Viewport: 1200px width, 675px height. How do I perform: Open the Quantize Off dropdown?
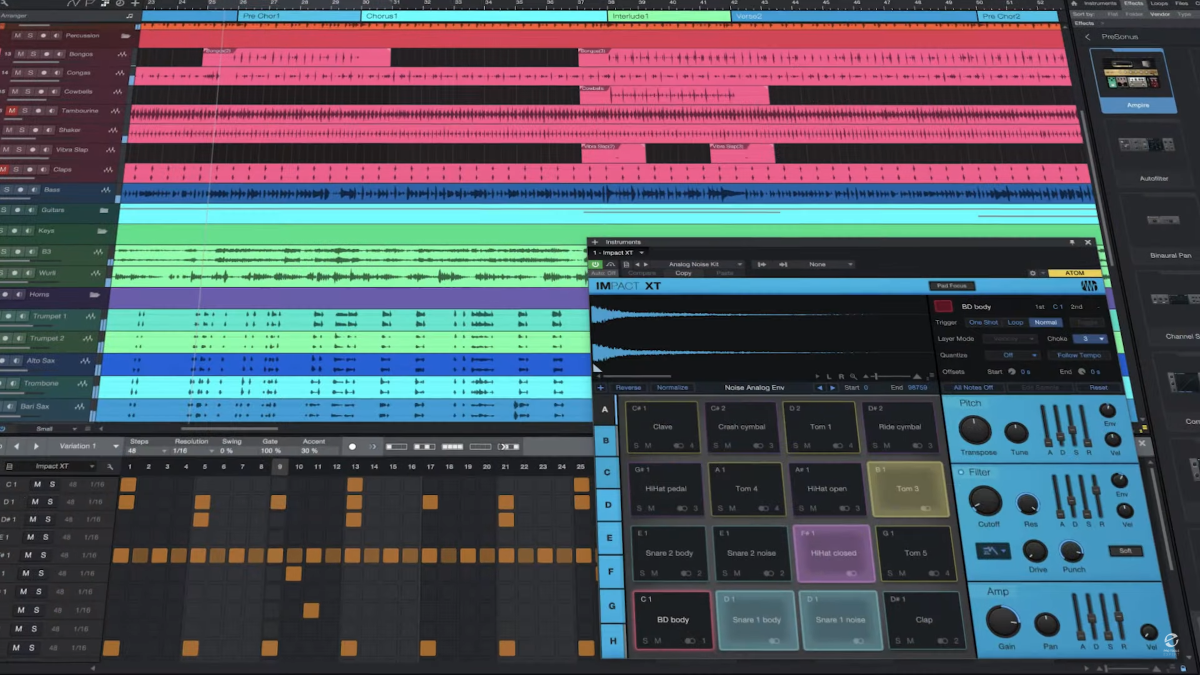pyautogui.click(x=1012, y=355)
